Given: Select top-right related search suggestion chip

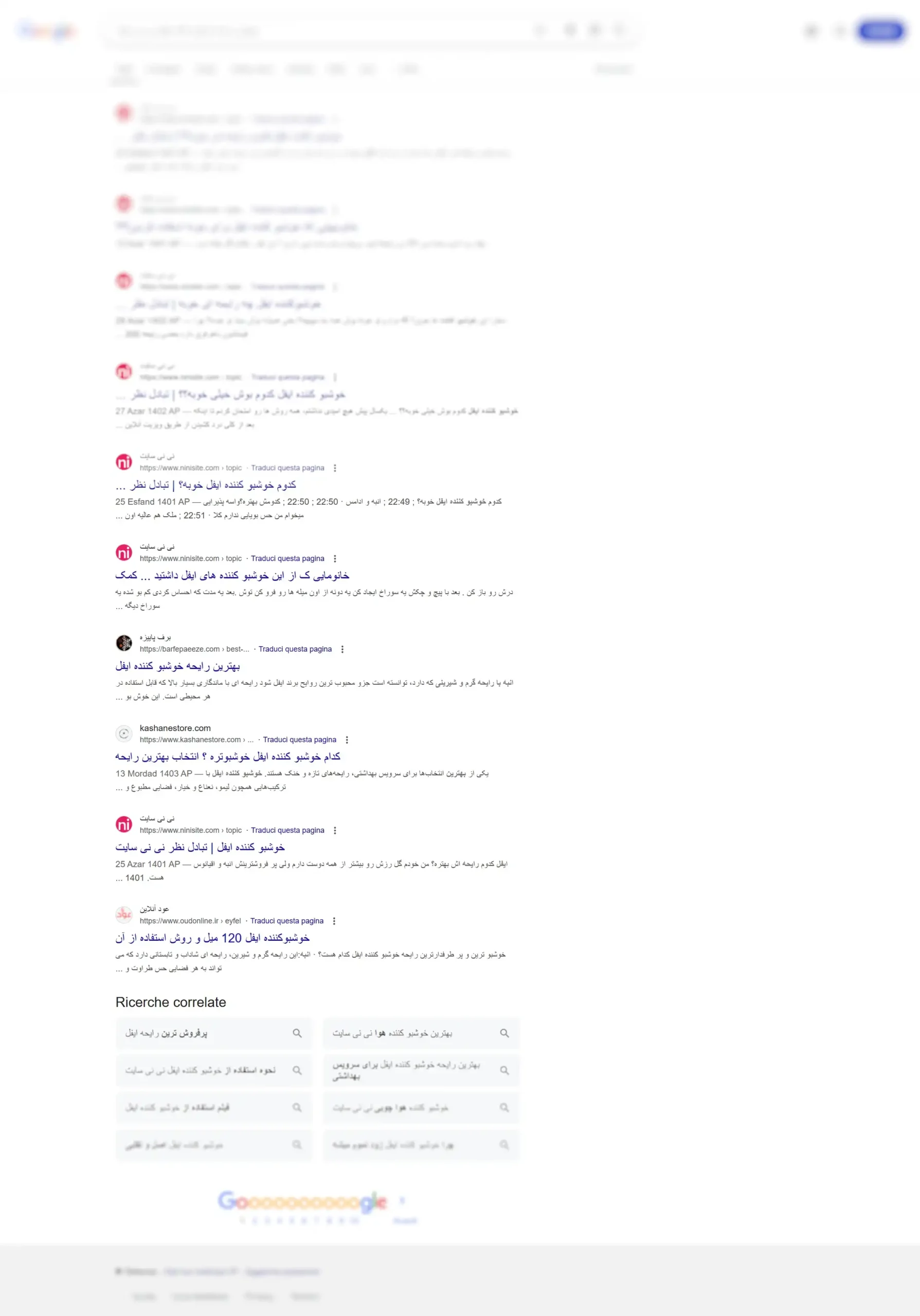Looking at the screenshot, I should point(421,1033).
